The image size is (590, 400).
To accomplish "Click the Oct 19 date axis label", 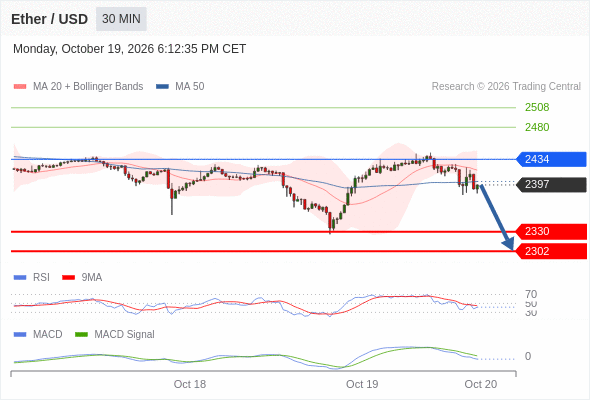I will point(362,384).
